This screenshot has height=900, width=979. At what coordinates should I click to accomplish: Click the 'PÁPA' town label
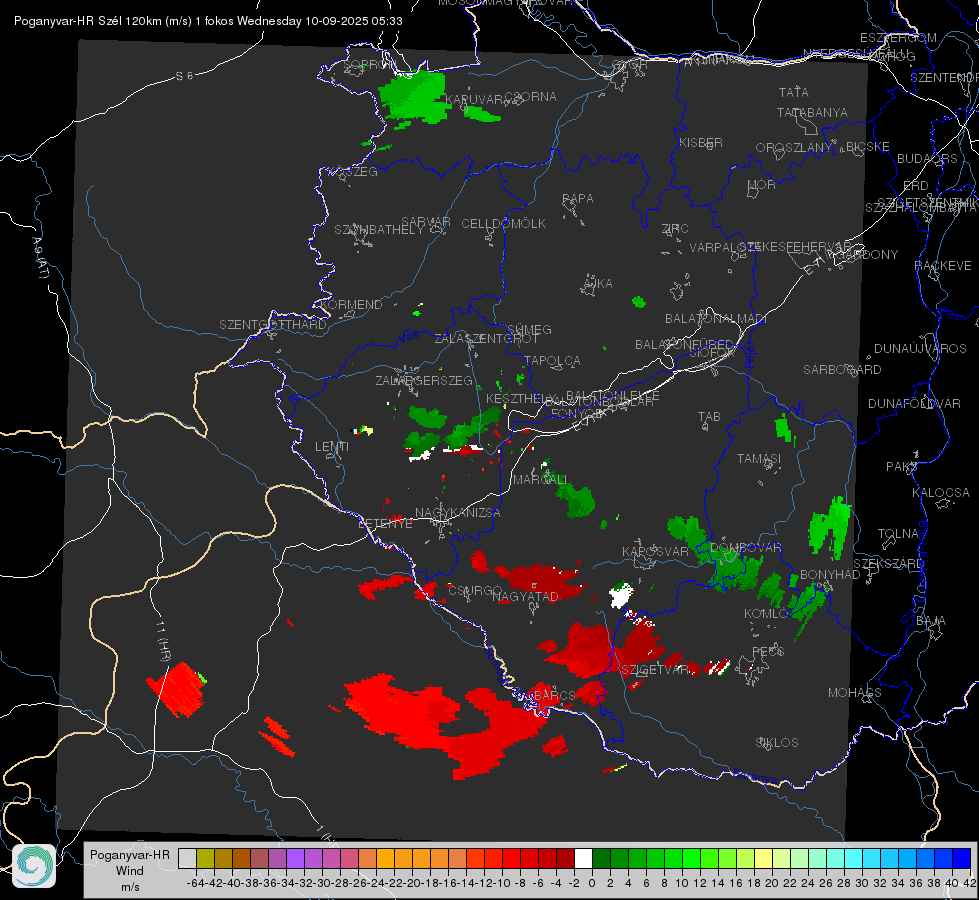coord(578,199)
